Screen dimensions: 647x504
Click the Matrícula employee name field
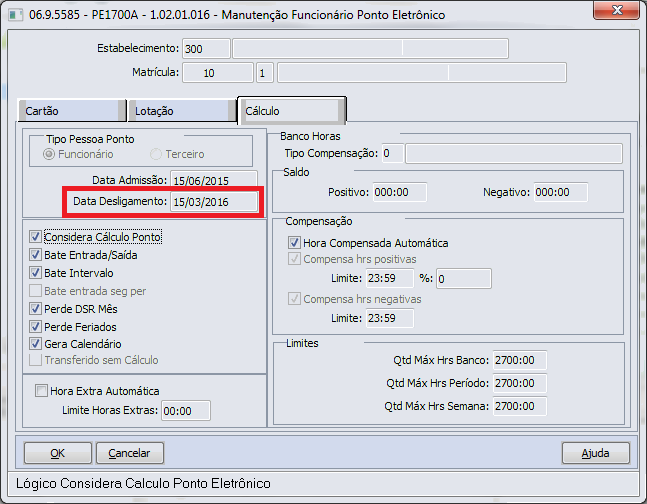422,73
